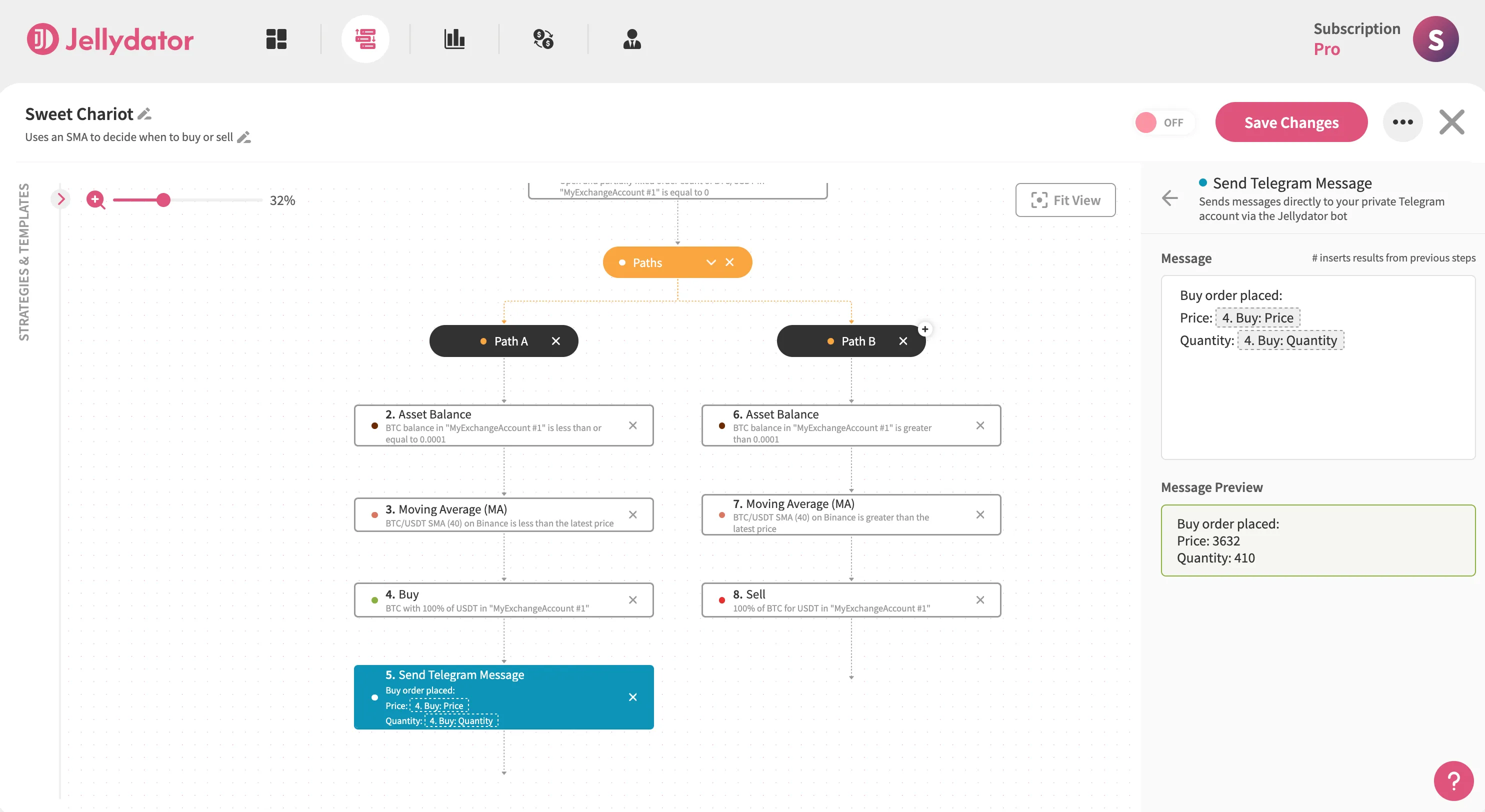Adjust the canvas zoom slider
This screenshot has width=1485, height=812.
[x=164, y=200]
